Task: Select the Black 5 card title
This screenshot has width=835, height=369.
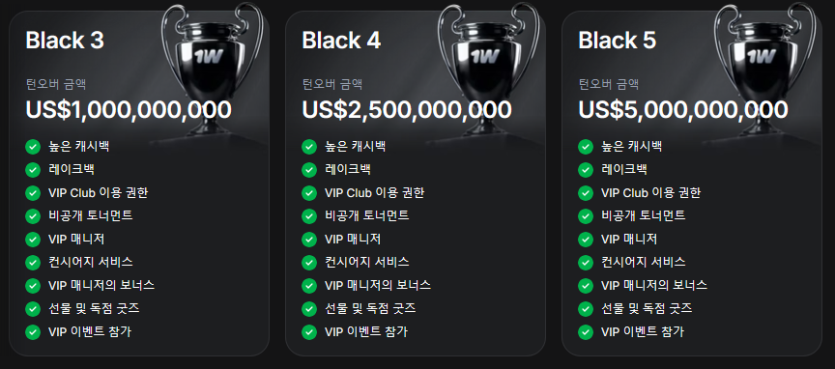Action: point(618,40)
